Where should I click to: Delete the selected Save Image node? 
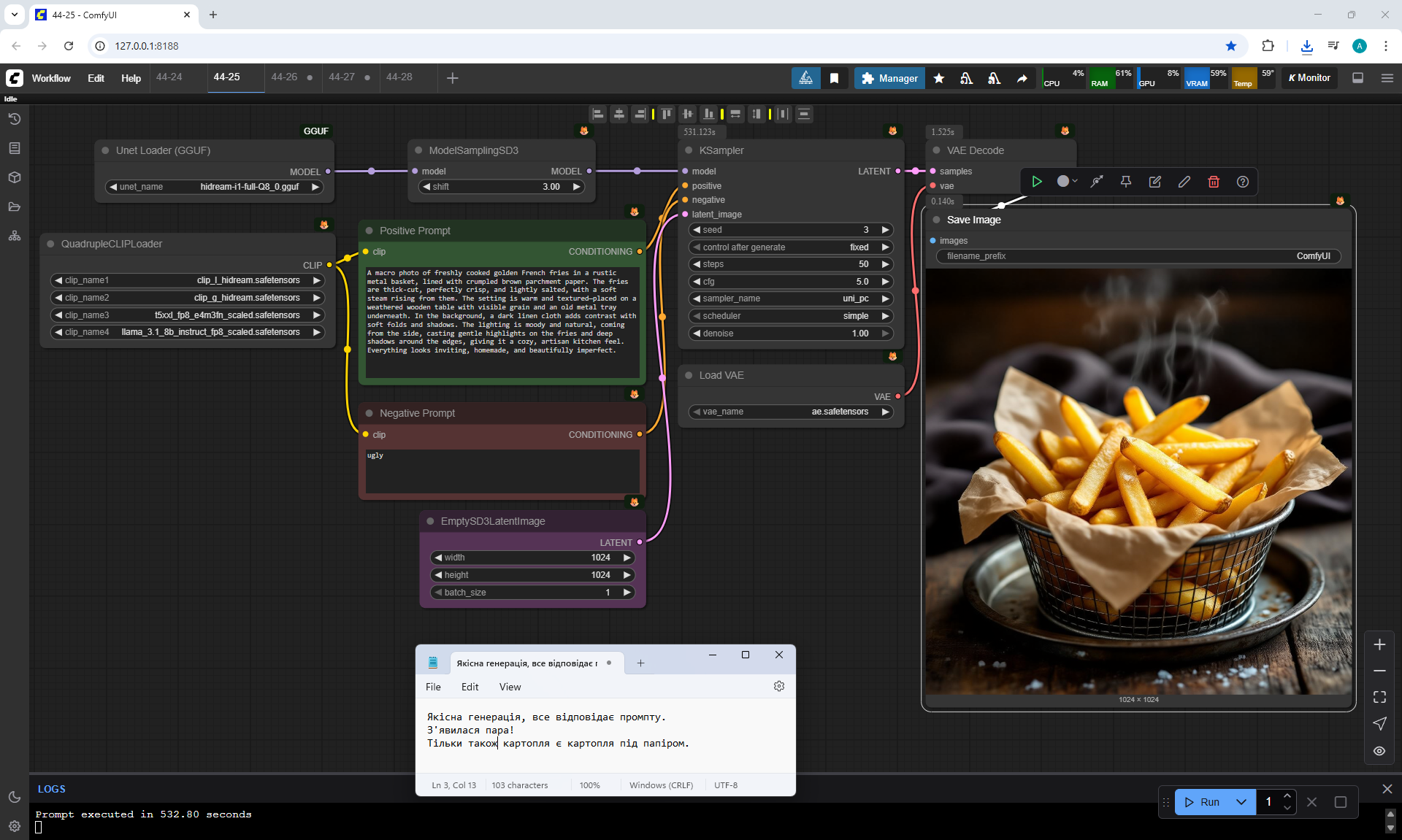[x=1213, y=182]
